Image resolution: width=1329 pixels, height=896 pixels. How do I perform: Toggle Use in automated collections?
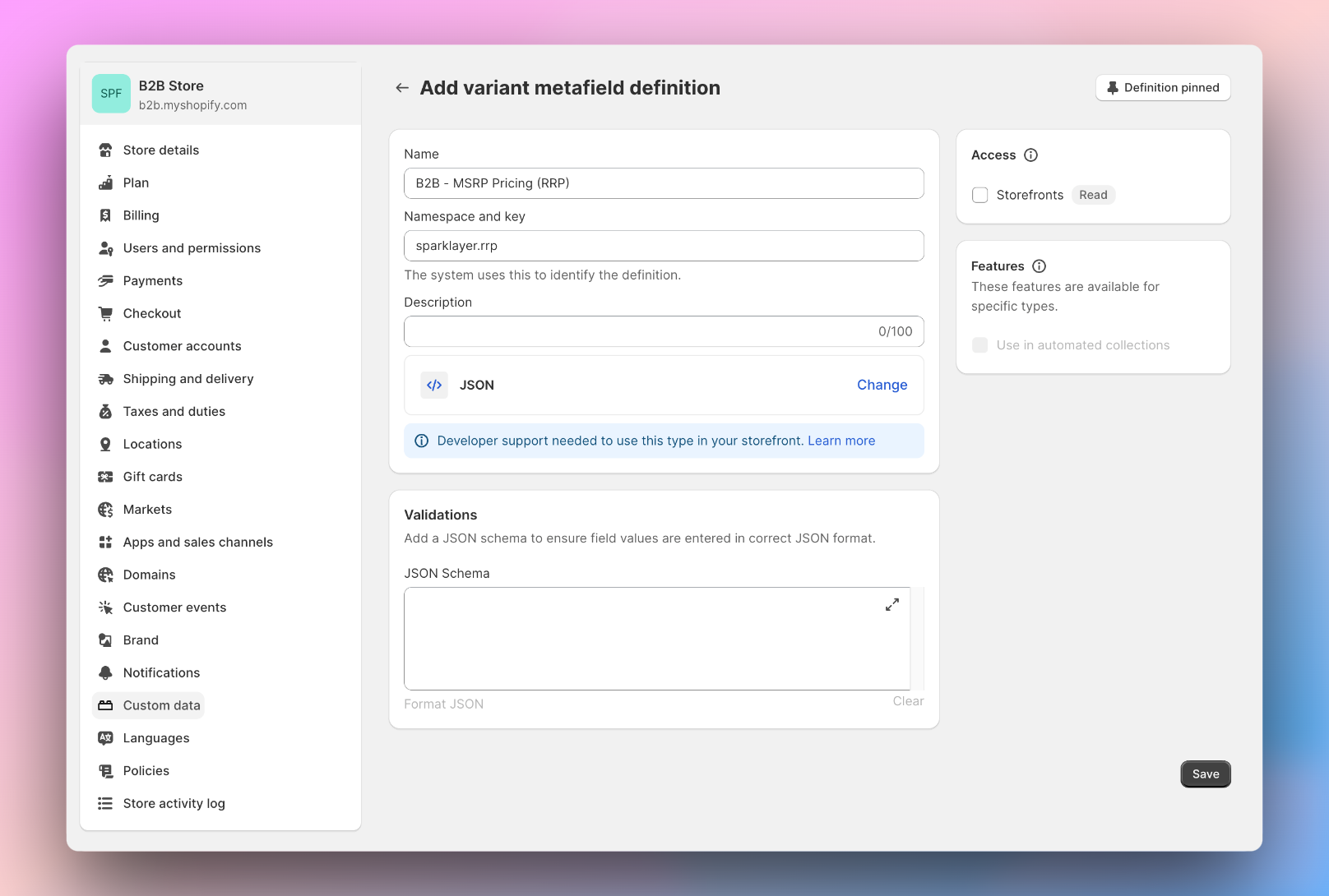(x=979, y=345)
